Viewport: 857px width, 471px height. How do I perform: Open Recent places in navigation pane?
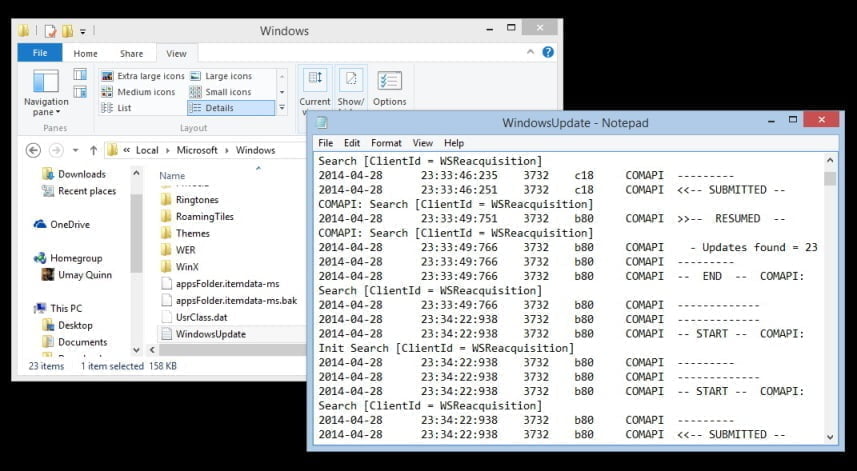[79, 191]
